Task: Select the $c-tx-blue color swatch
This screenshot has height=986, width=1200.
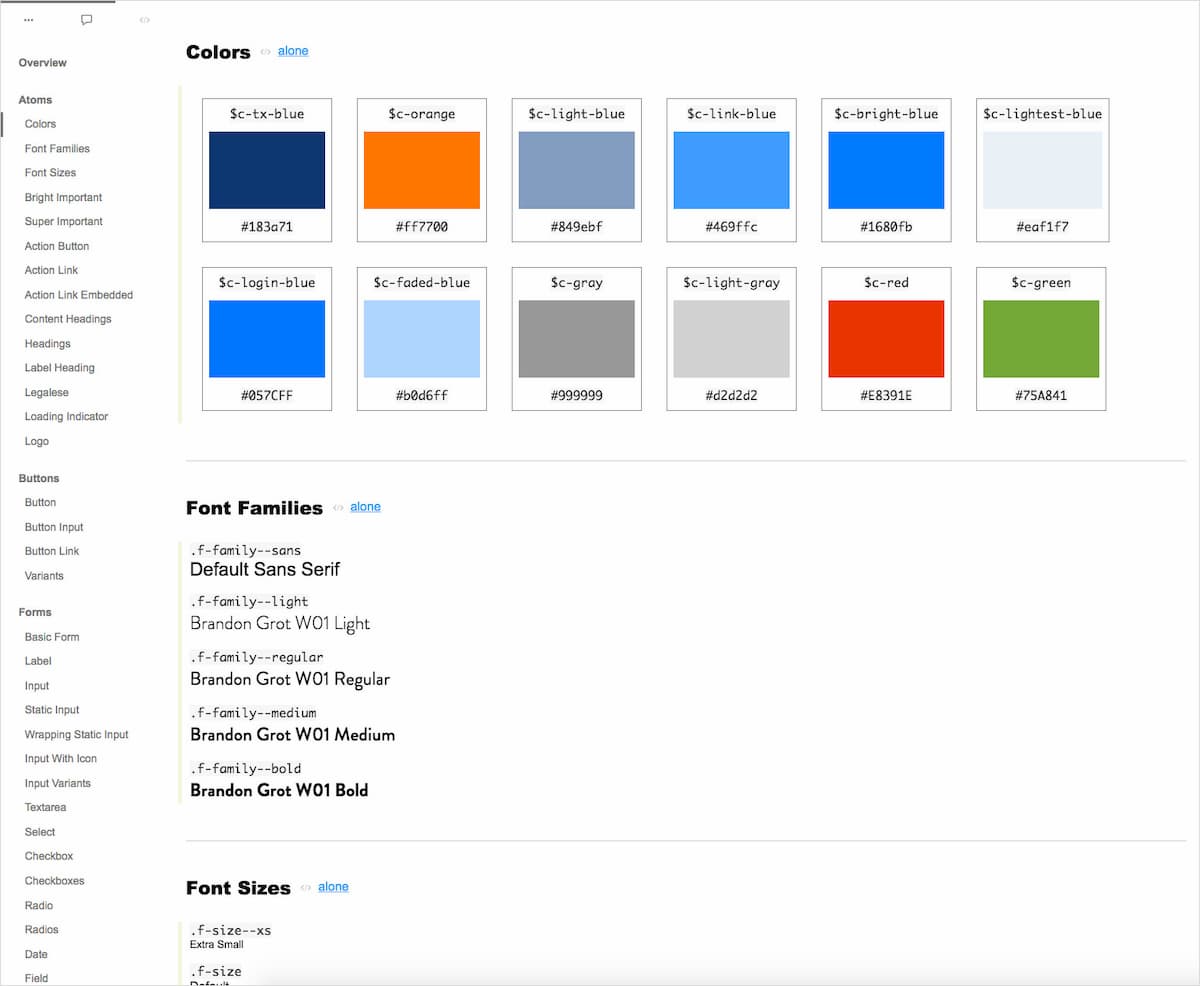Action: click(267, 170)
